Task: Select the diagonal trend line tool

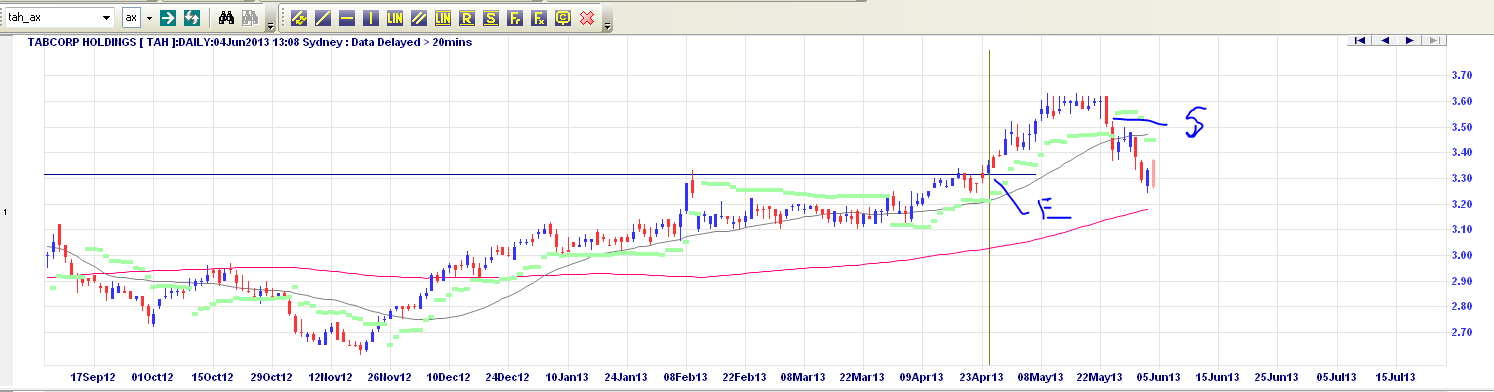Action: point(322,18)
